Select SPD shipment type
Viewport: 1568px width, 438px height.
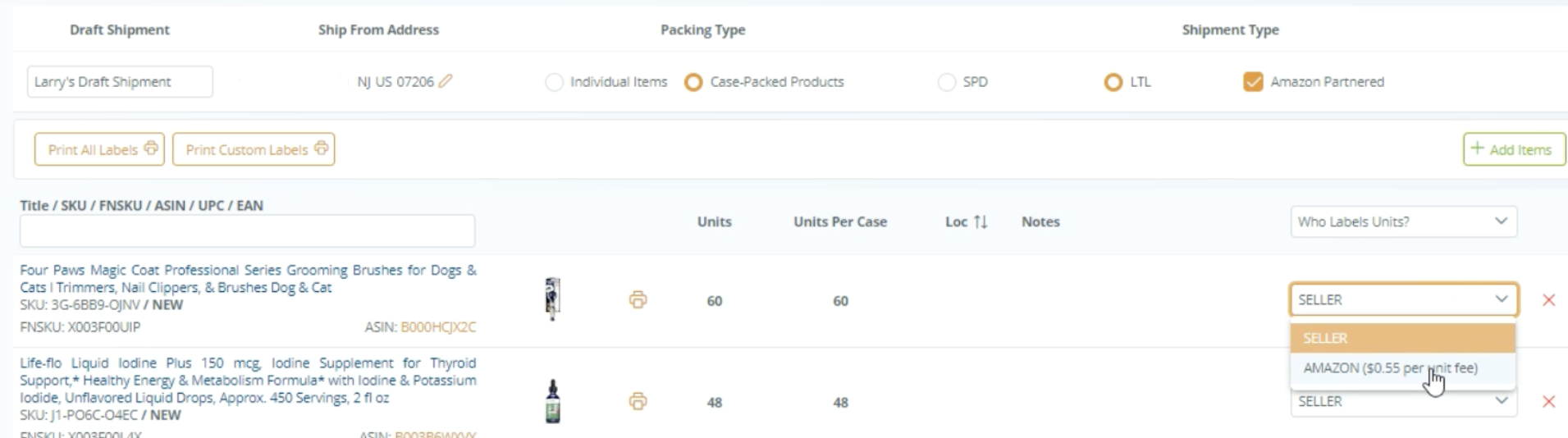[x=947, y=82]
